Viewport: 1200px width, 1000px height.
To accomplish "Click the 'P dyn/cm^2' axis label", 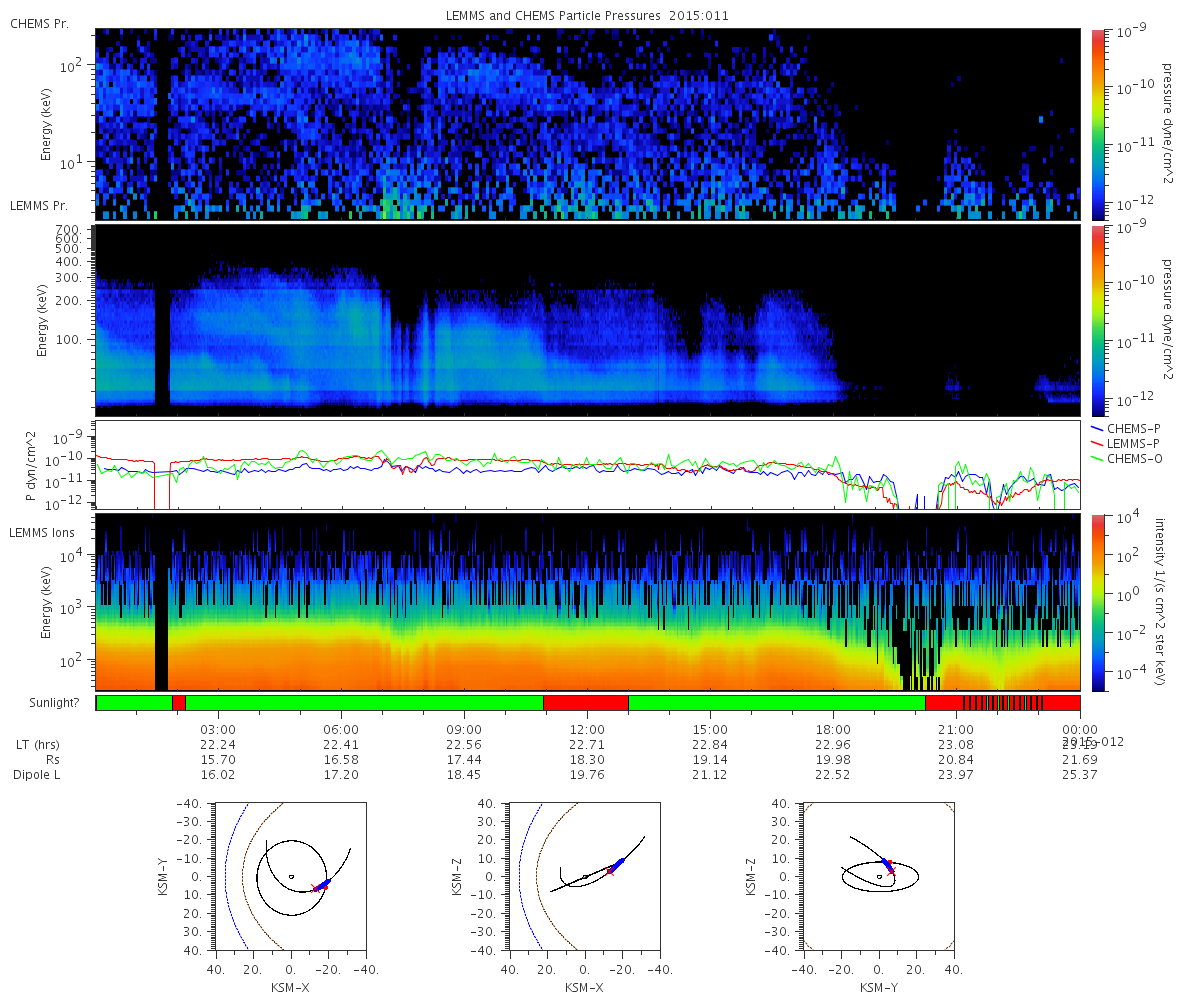I will pos(31,467).
